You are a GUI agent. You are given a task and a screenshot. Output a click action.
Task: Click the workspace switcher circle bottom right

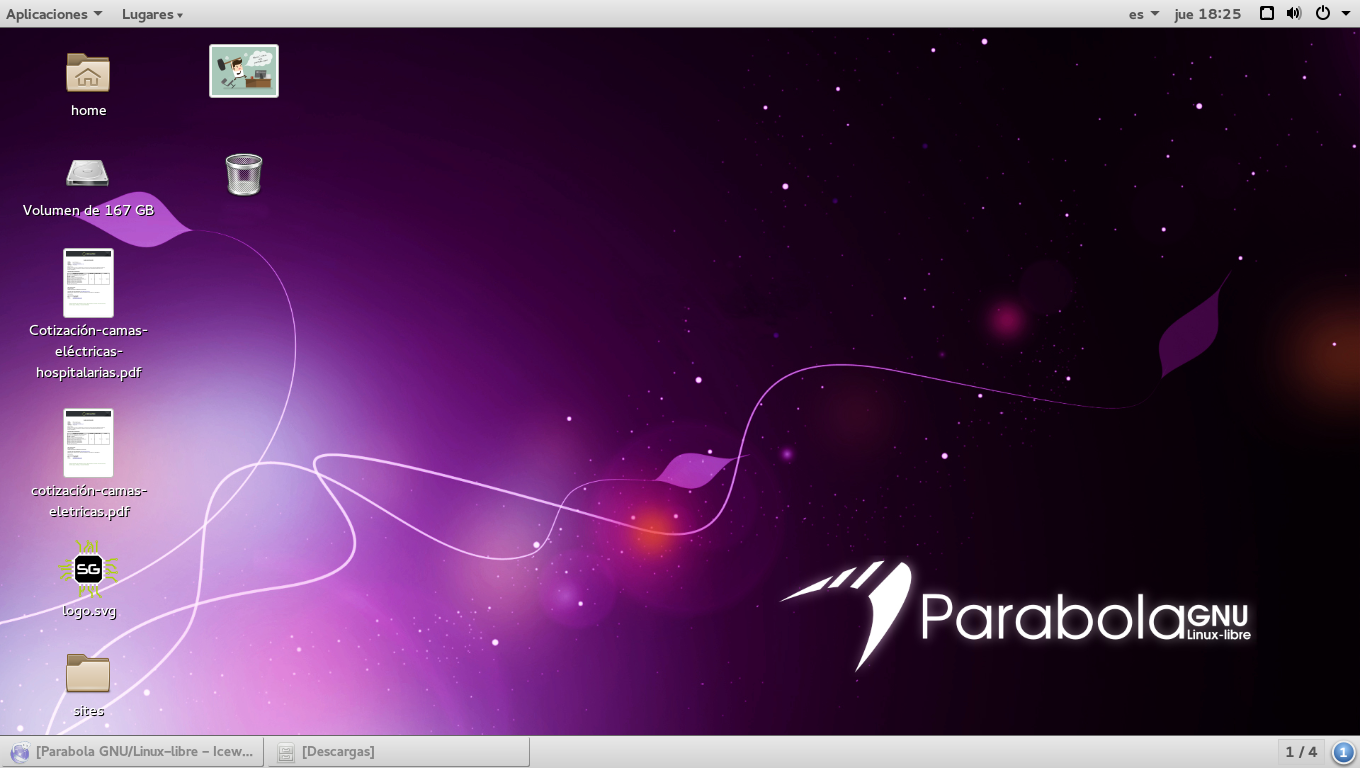(x=1341, y=751)
